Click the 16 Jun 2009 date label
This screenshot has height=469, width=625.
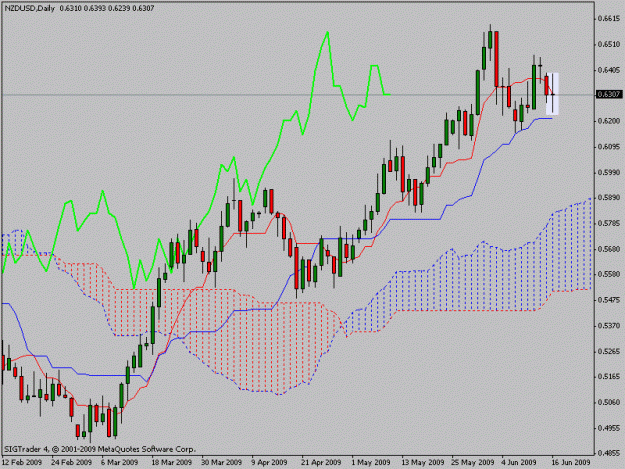coord(571,463)
